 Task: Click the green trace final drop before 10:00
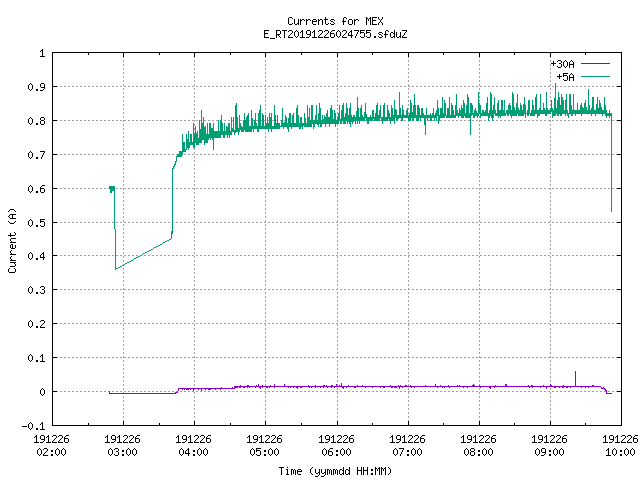coord(611,163)
